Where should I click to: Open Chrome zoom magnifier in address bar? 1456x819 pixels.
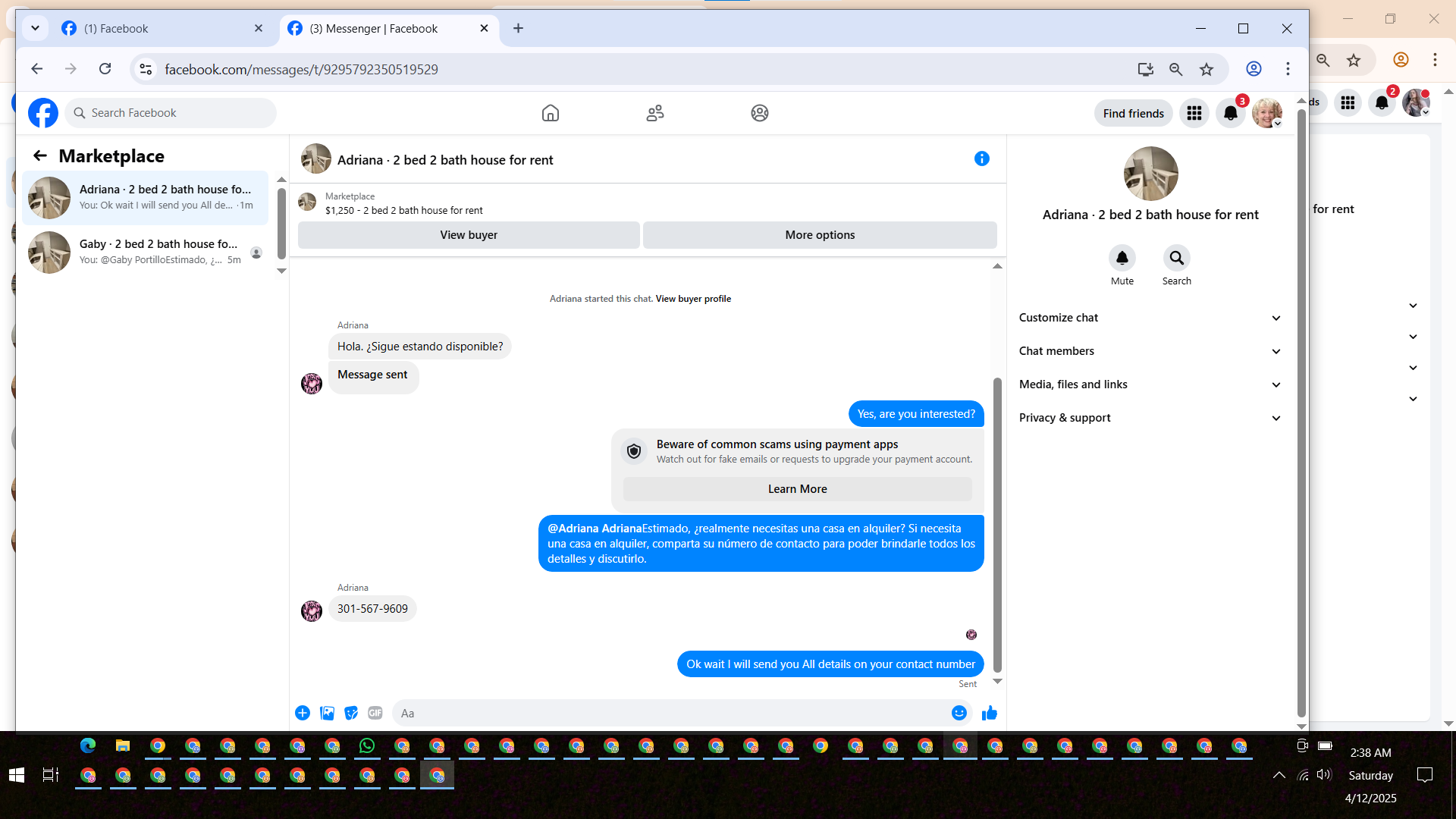1176,69
